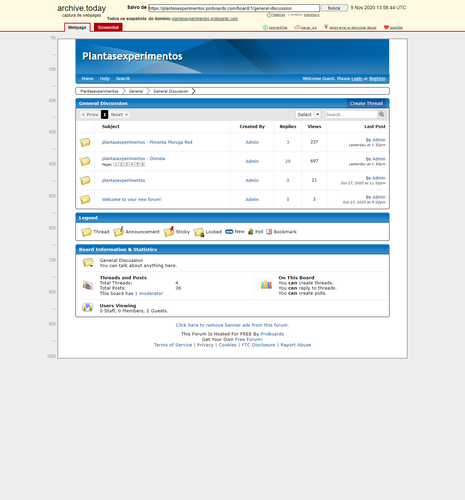Viewport: 465px width, 500px height.
Task: Click the red heart donate icon
Action: point(386,27)
